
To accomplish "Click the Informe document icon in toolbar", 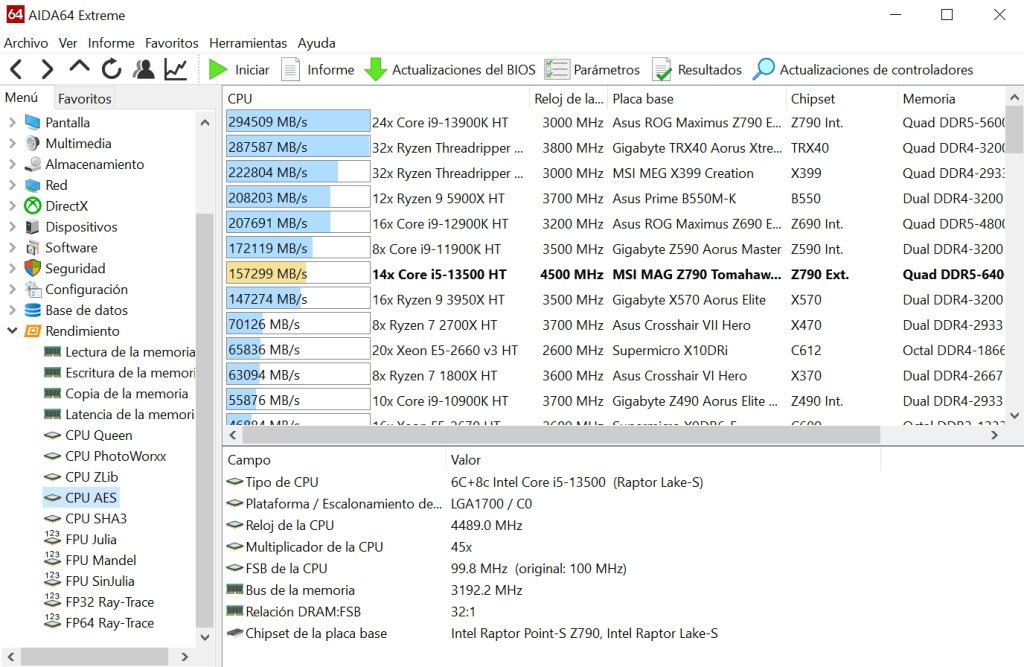I will click(291, 69).
